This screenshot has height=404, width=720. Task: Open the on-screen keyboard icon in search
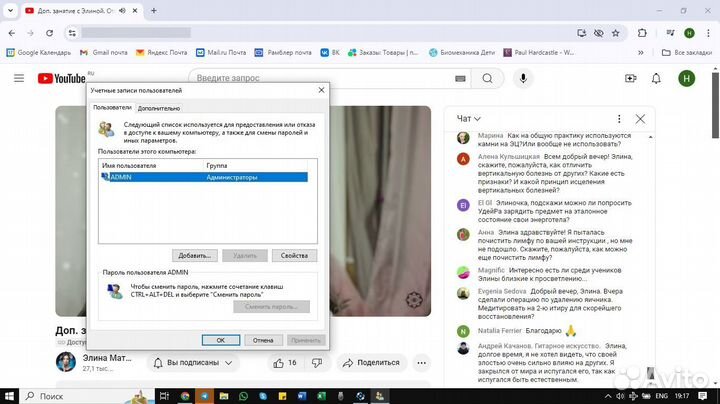pos(460,79)
